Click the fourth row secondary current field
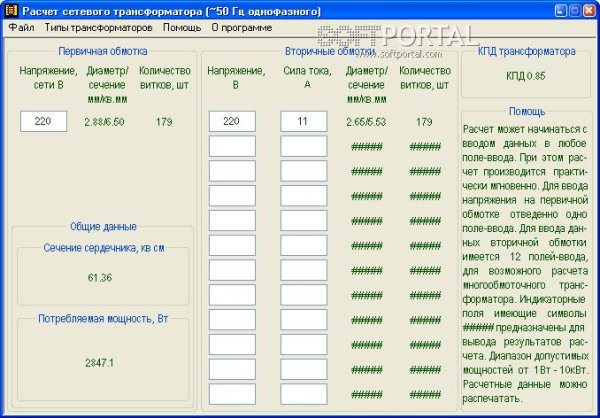Viewport: 600px width, 418px height. pos(304,196)
